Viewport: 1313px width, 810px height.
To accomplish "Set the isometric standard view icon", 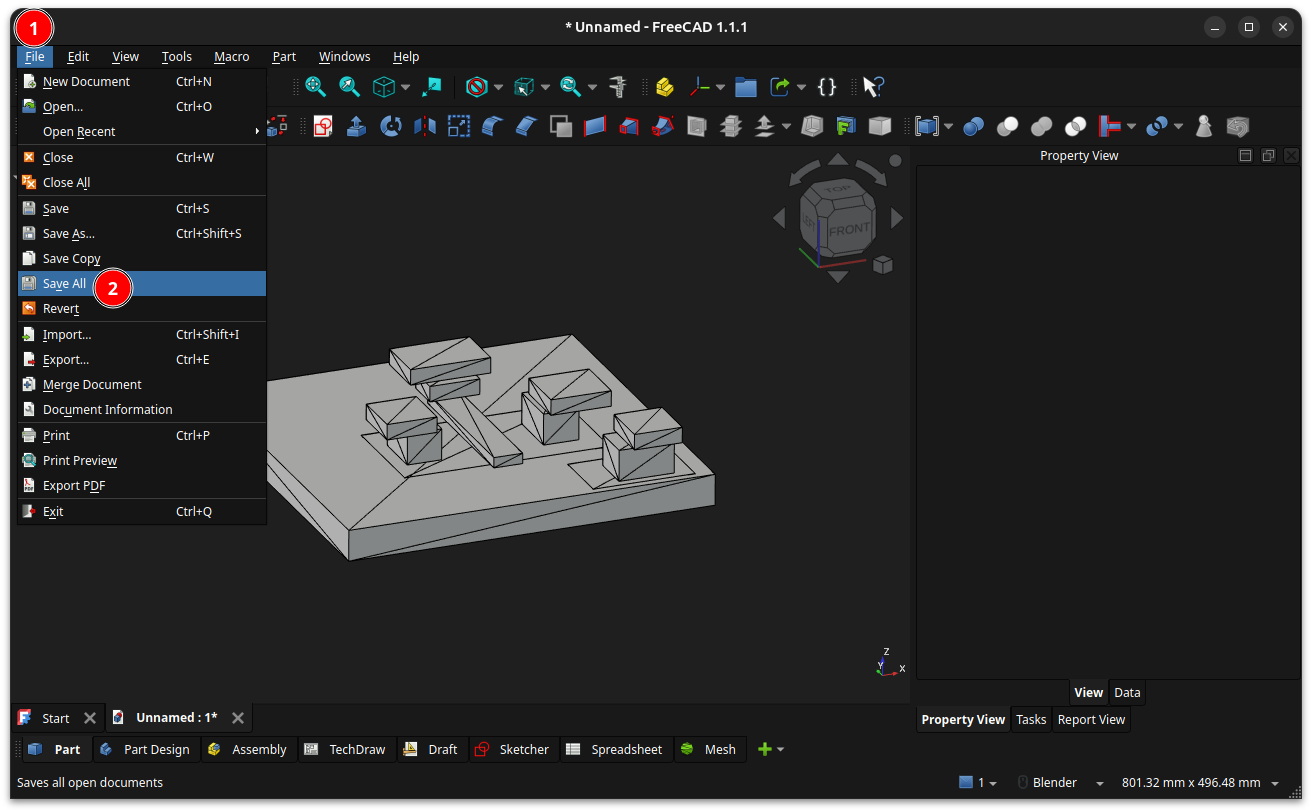I will [x=384, y=87].
